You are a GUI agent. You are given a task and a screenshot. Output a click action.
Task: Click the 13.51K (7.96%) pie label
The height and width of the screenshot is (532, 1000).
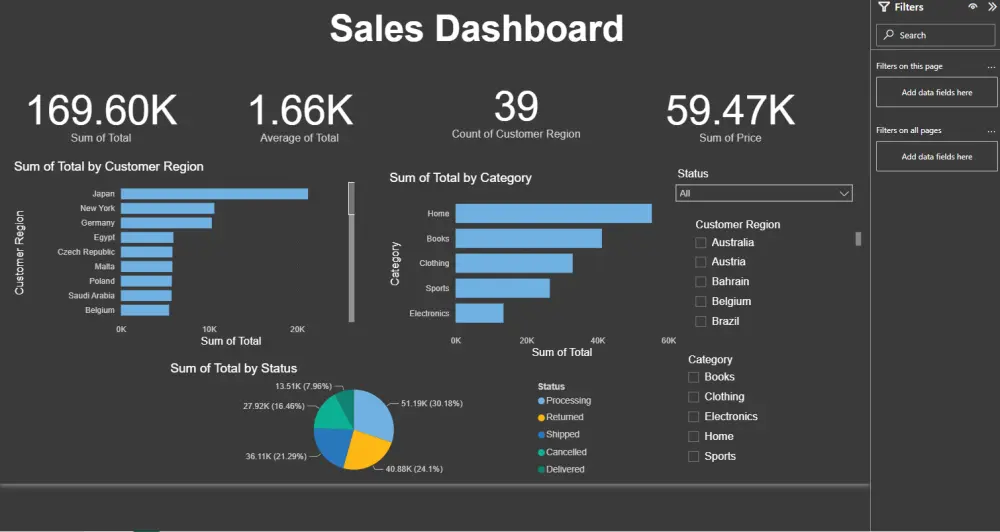click(304, 387)
